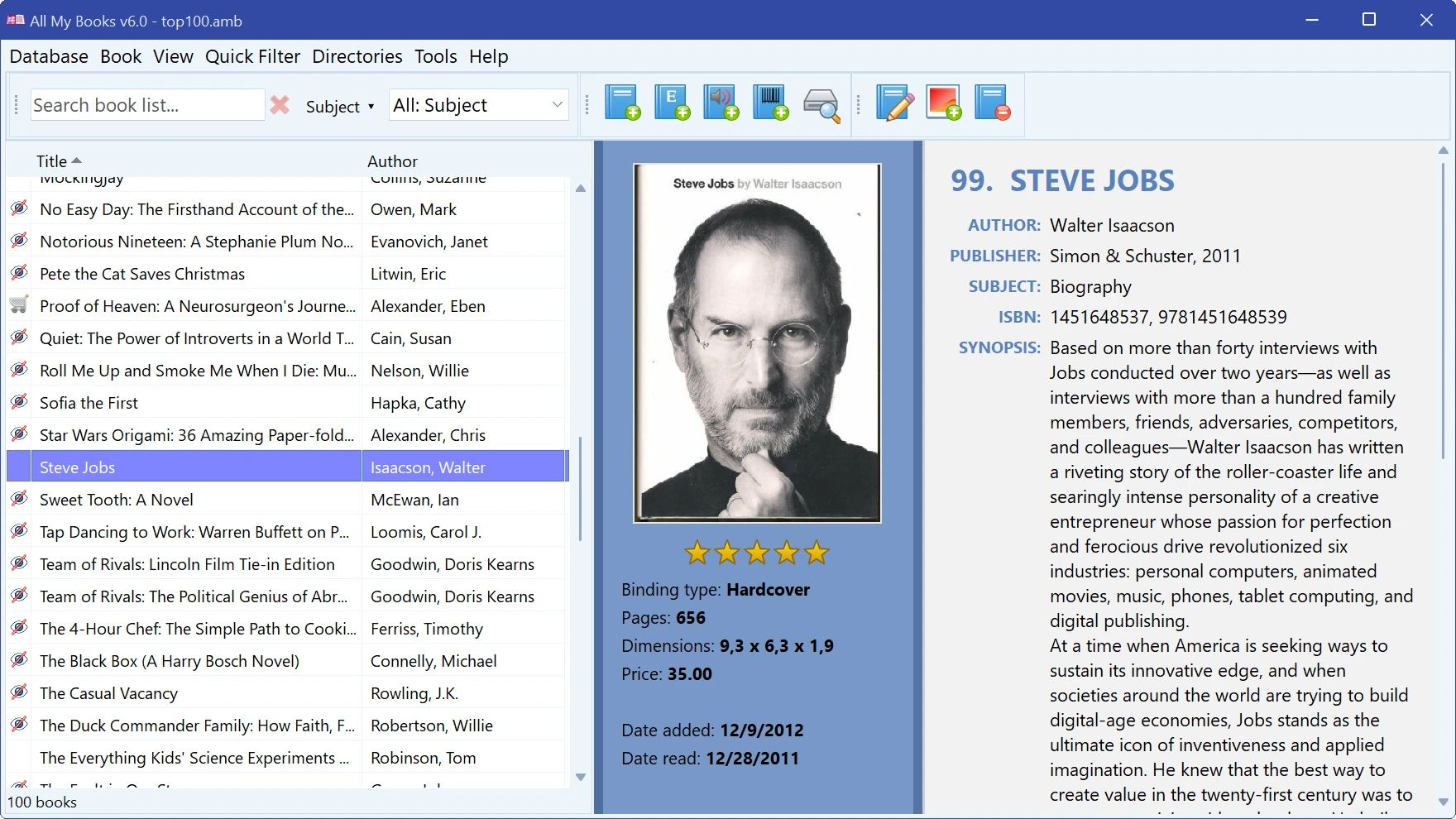Open the Directories menu

click(357, 56)
